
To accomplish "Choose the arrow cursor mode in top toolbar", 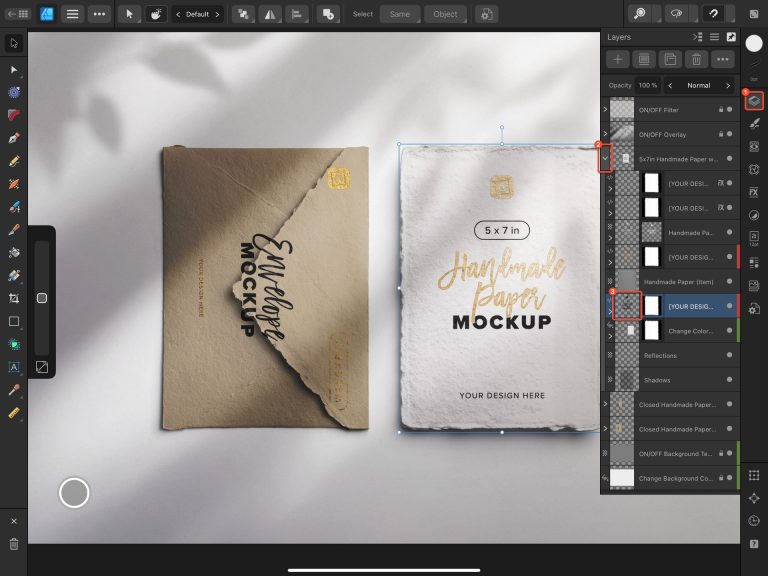I will tap(129, 14).
